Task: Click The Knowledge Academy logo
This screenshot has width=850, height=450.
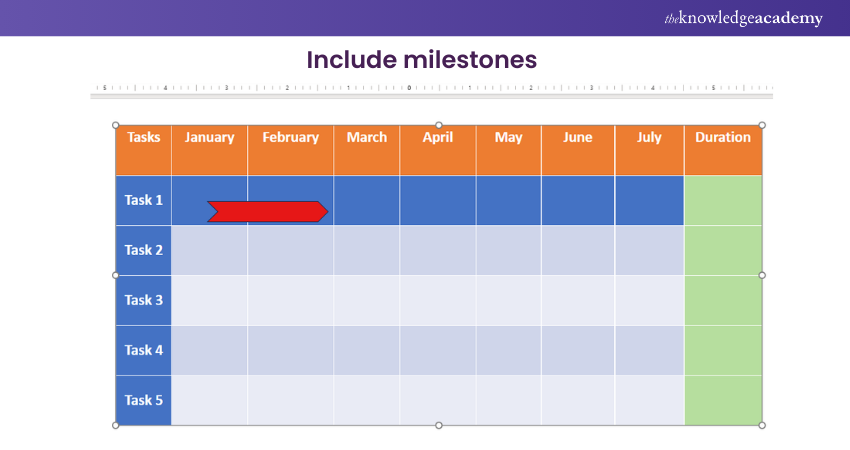Action: click(743, 18)
